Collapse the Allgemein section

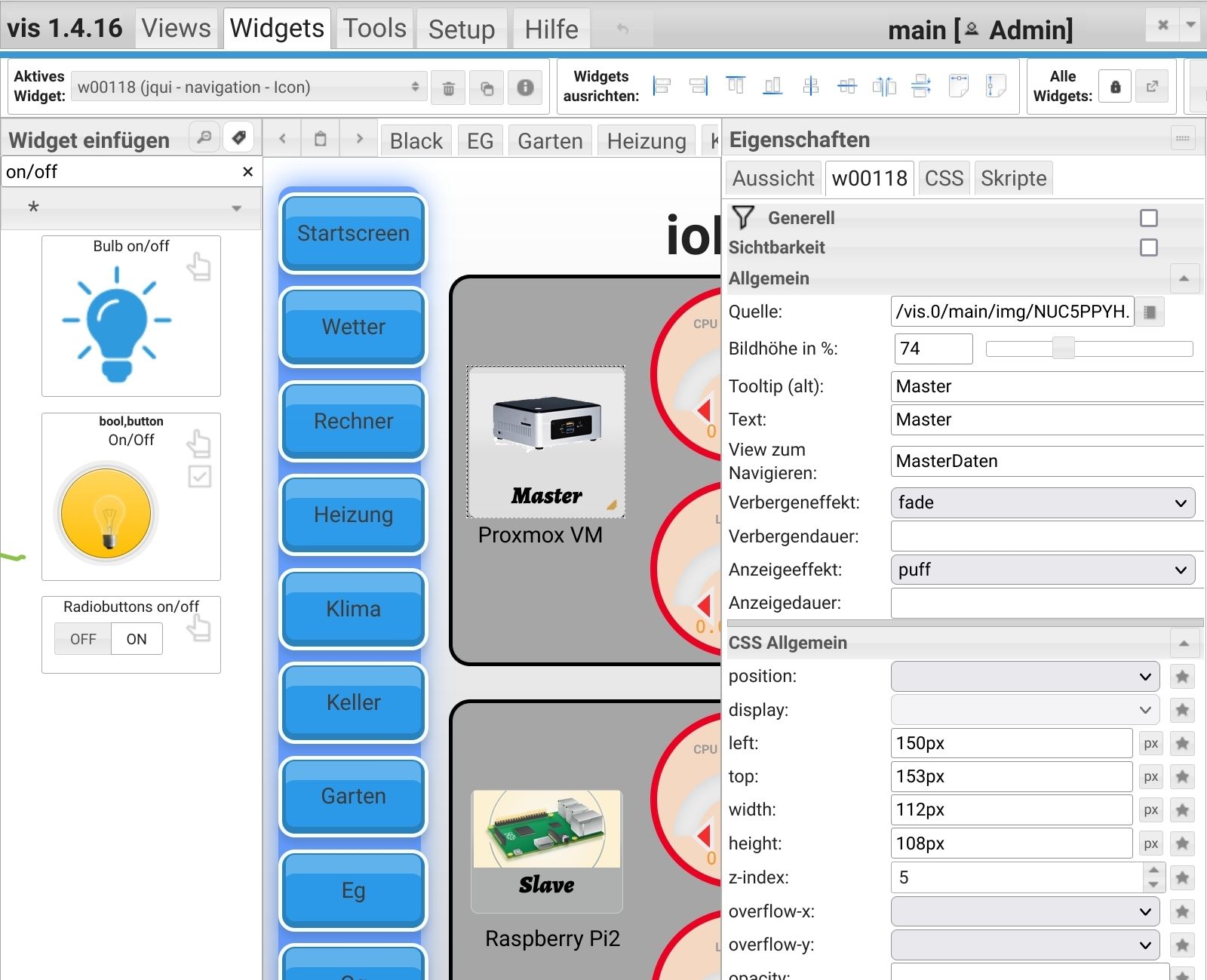(x=1184, y=278)
